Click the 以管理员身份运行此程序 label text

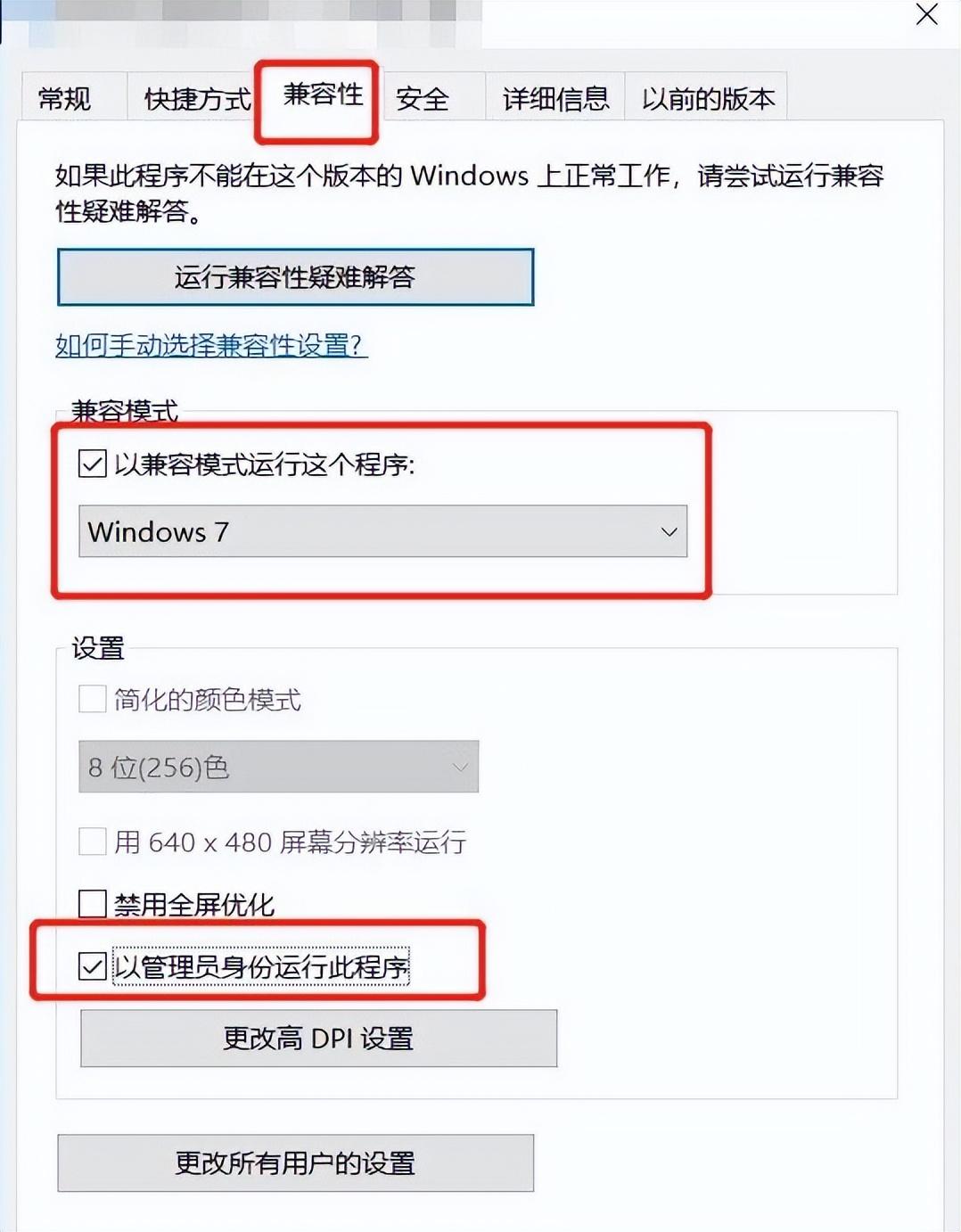pos(260,967)
